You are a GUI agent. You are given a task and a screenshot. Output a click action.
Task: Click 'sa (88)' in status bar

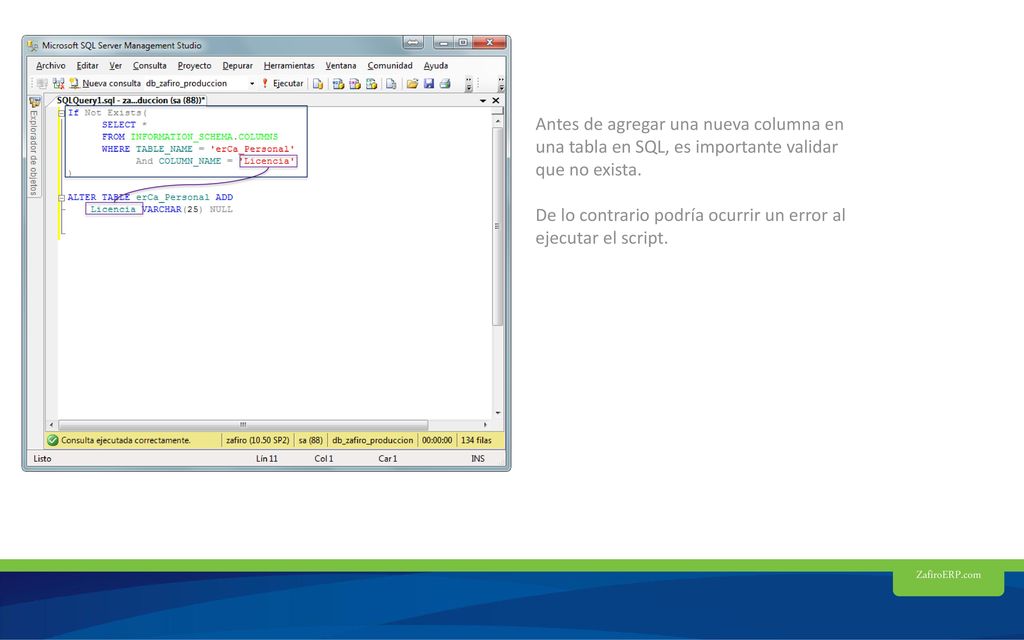(311, 440)
